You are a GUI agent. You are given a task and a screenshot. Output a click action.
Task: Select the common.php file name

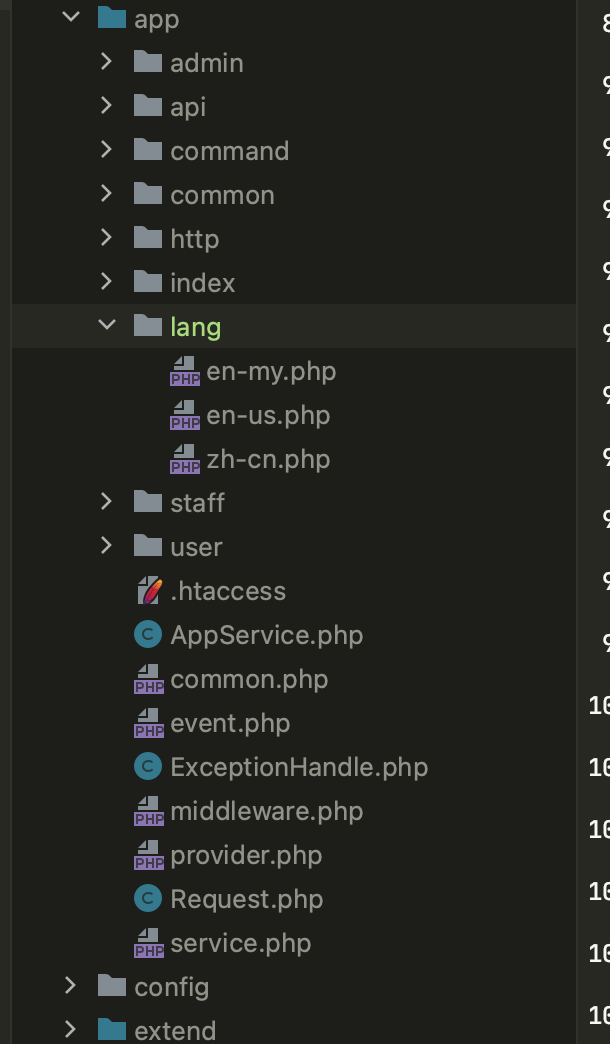[x=249, y=679]
